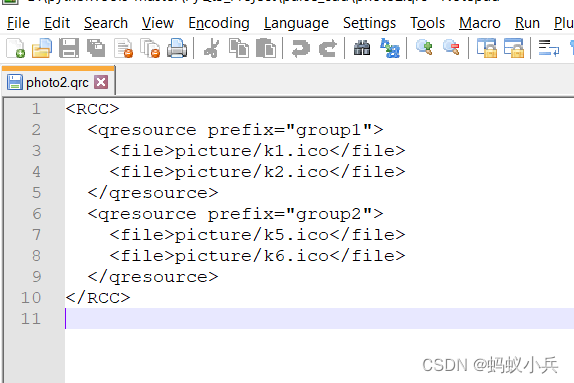Image resolution: width=574 pixels, height=383 pixels.
Task: Open the Settings menu
Action: 369,23
